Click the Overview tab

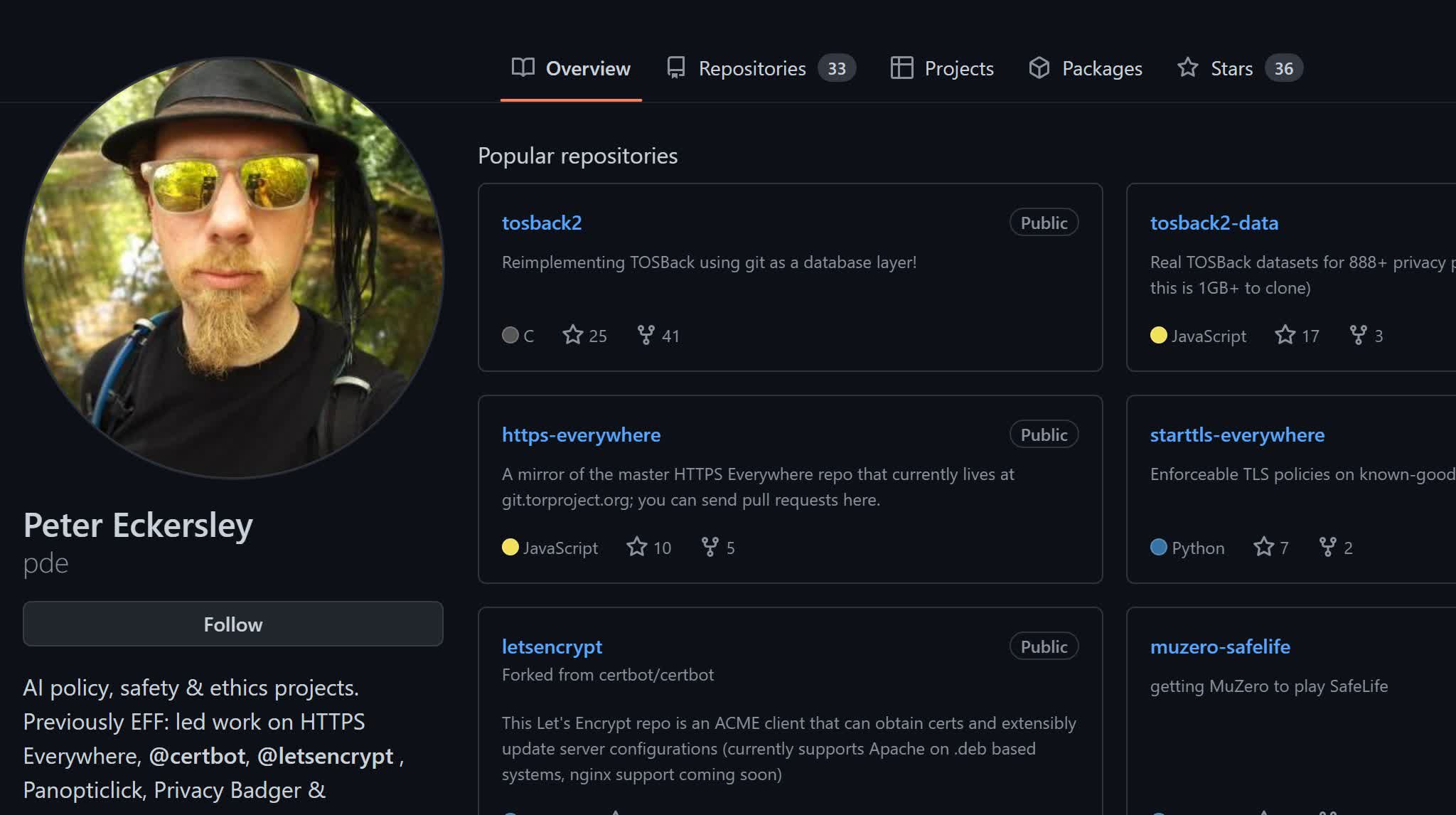[571, 68]
